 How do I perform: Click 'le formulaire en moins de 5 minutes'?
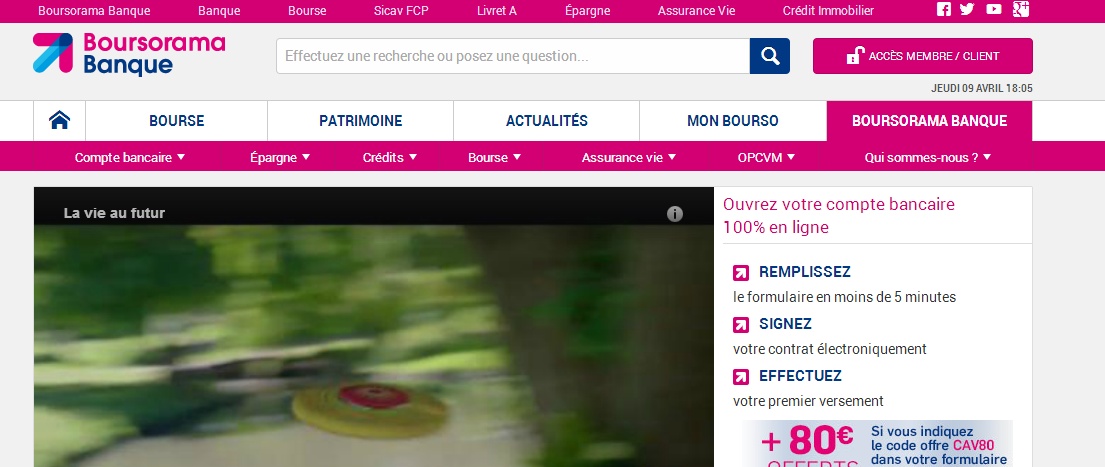[x=844, y=297]
